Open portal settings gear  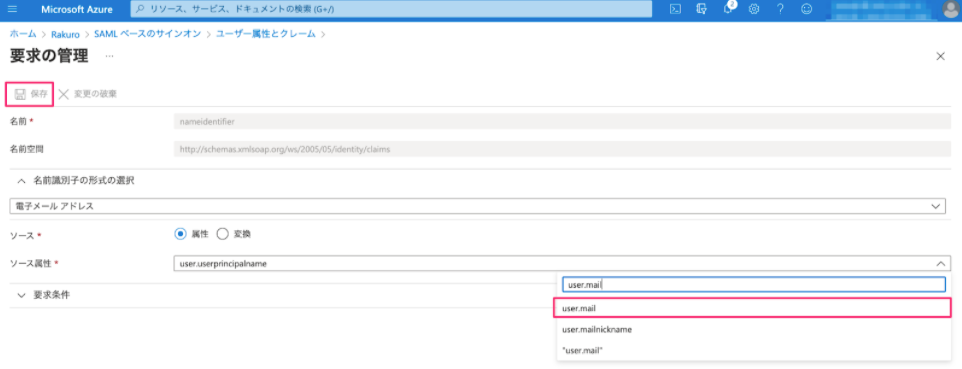(754, 9)
